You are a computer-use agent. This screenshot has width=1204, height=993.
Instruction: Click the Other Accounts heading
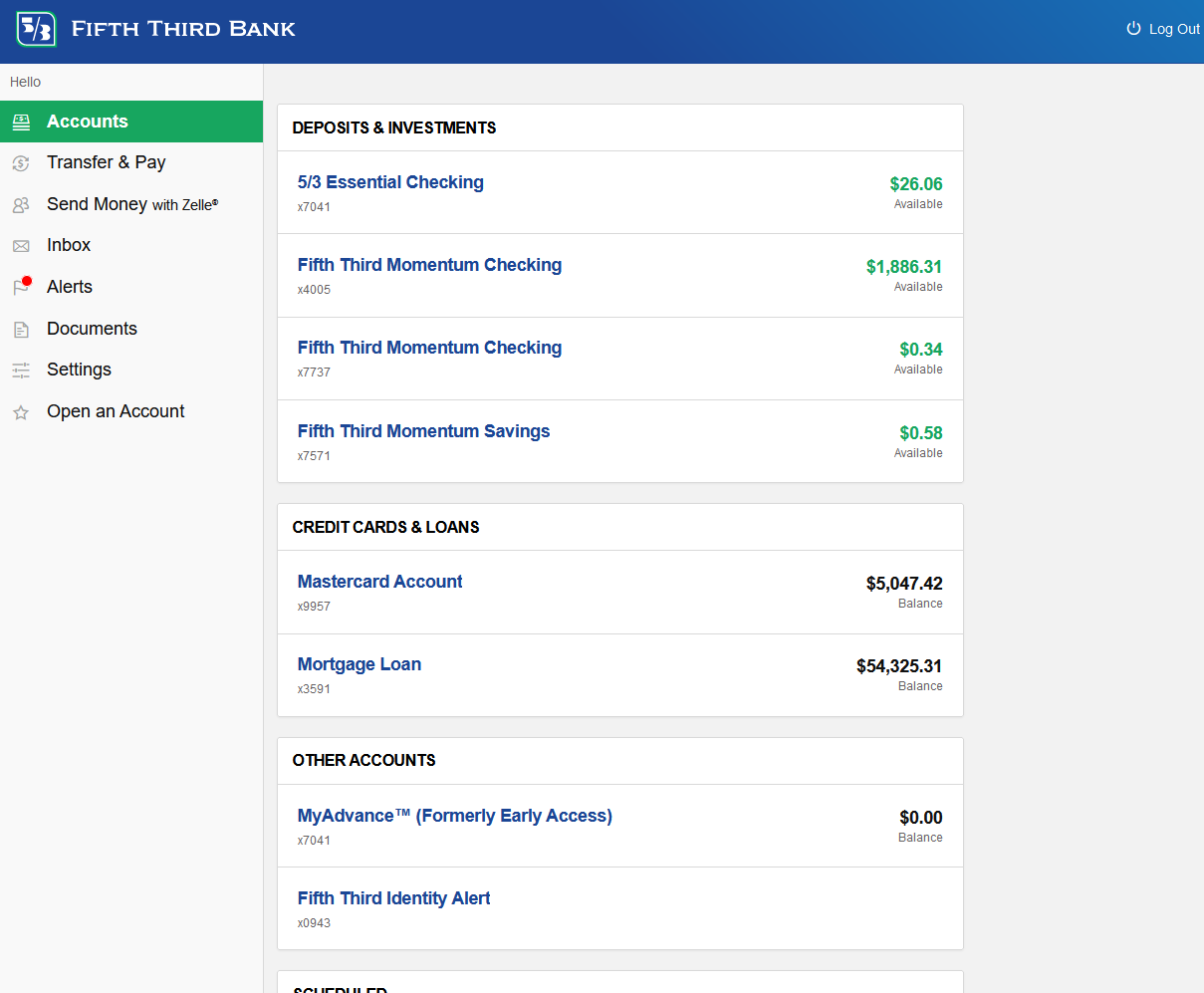tap(363, 760)
